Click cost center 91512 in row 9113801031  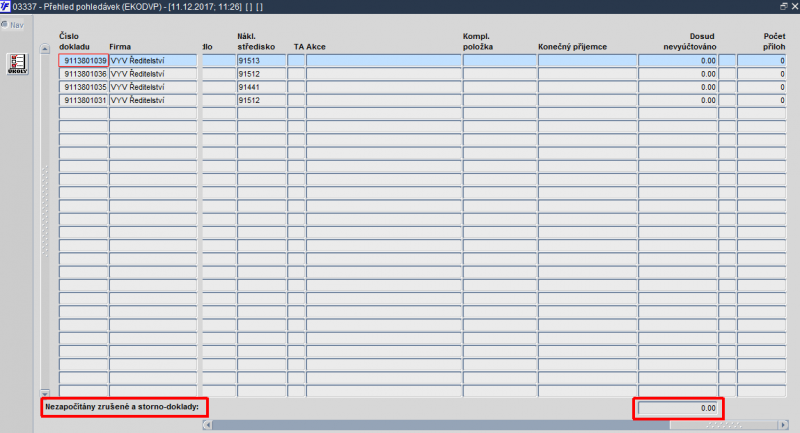tap(261, 100)
